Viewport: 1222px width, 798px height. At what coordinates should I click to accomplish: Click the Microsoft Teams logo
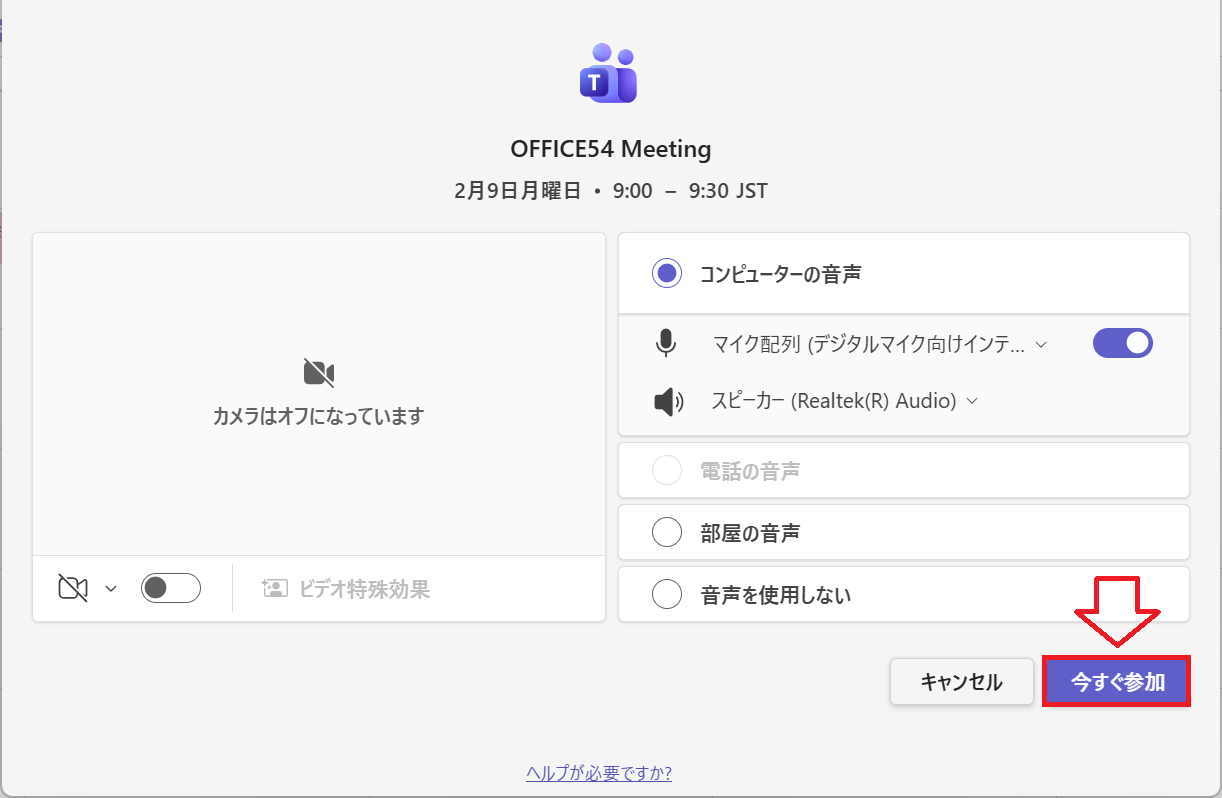(x=608, y=74)
